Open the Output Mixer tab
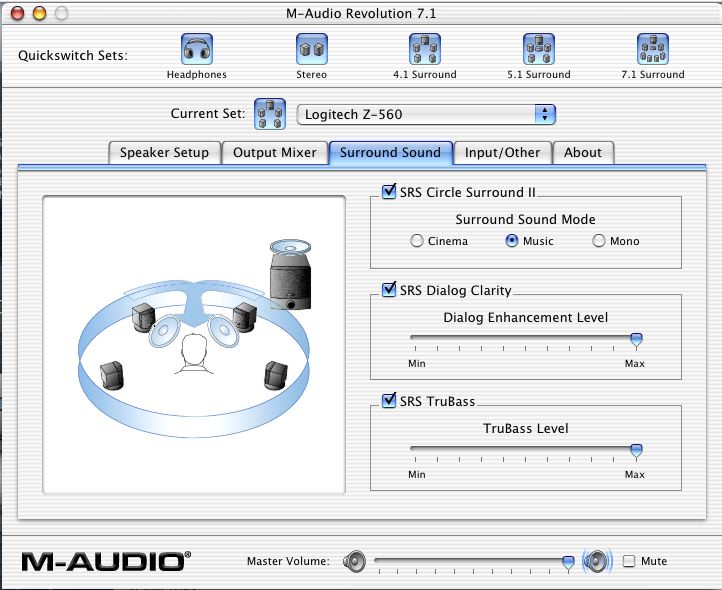Image resolution: width=722 pixels, height=590 pixels. [x=274, y=152]
